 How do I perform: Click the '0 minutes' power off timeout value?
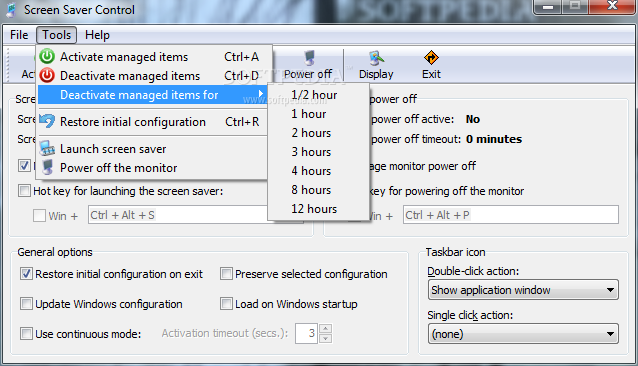[494, 139]
